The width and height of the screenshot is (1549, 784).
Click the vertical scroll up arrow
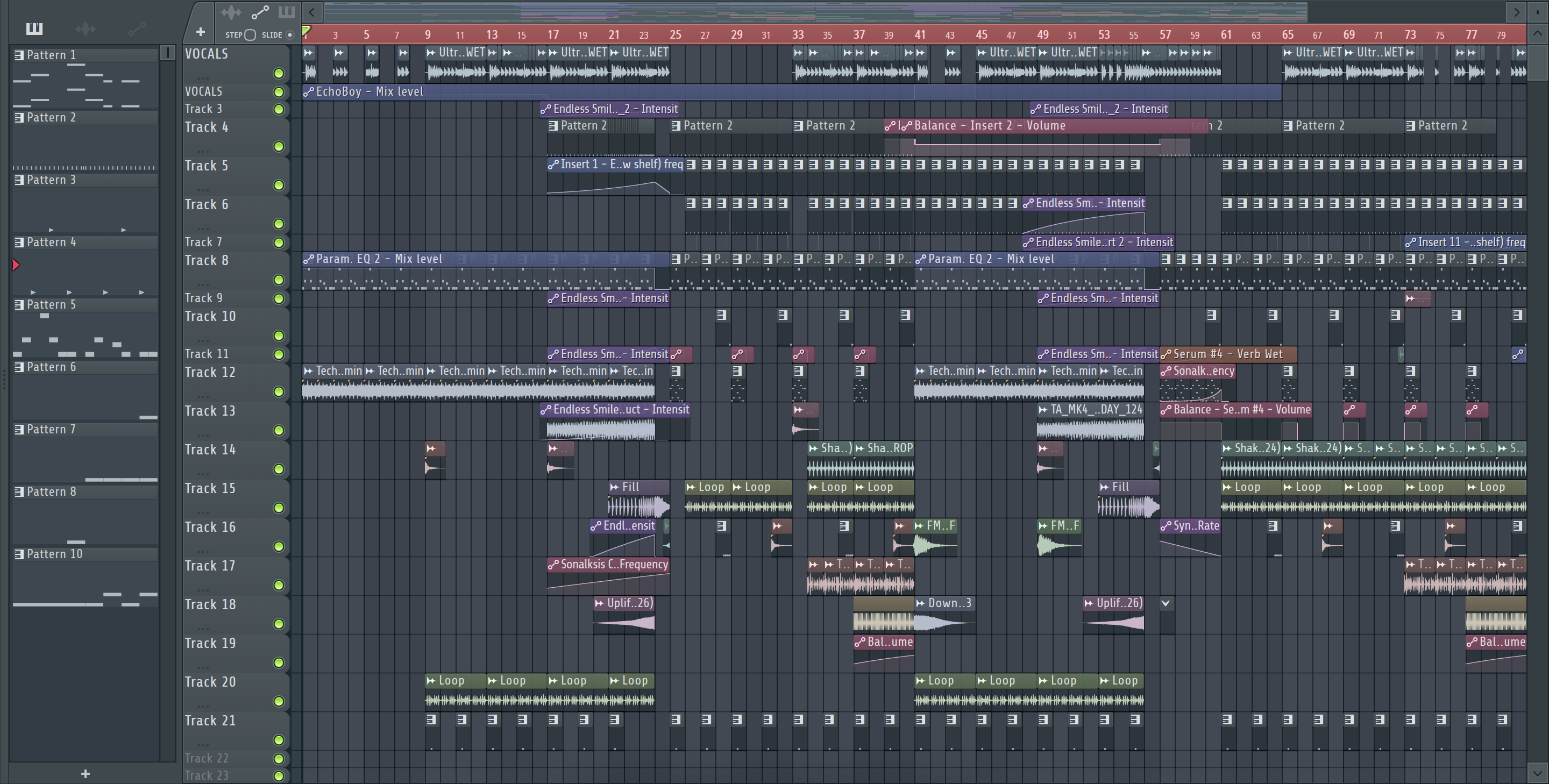pyautogui.click(x=1537, y=34)
